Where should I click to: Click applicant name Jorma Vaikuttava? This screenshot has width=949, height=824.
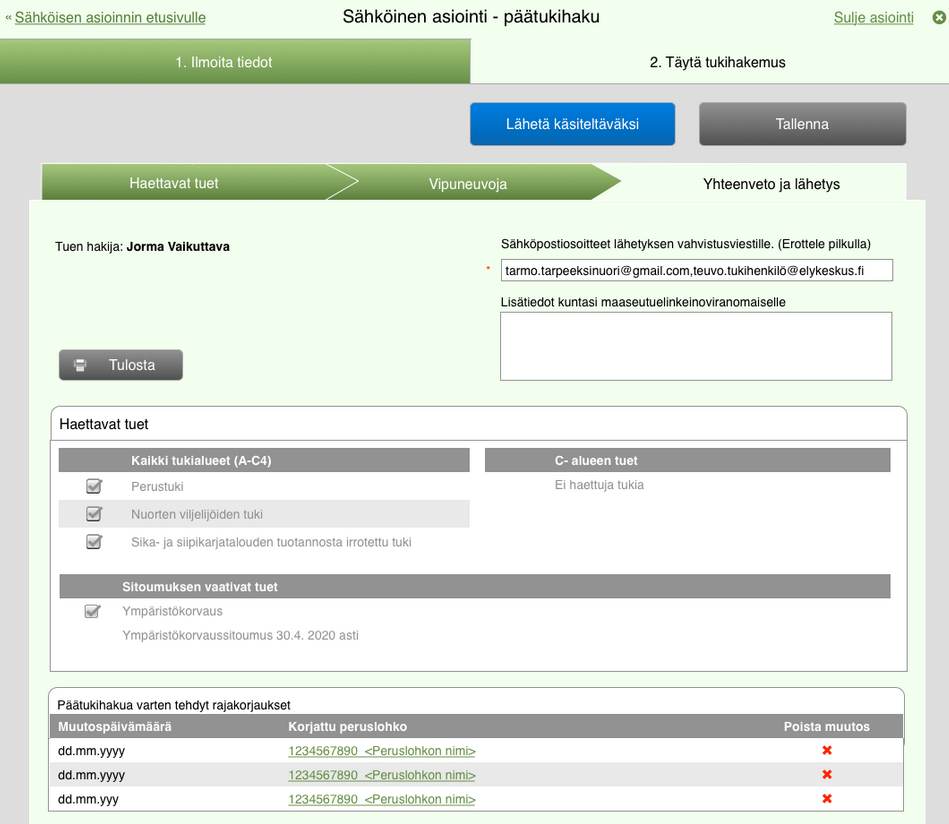click(x=178, y=246)
